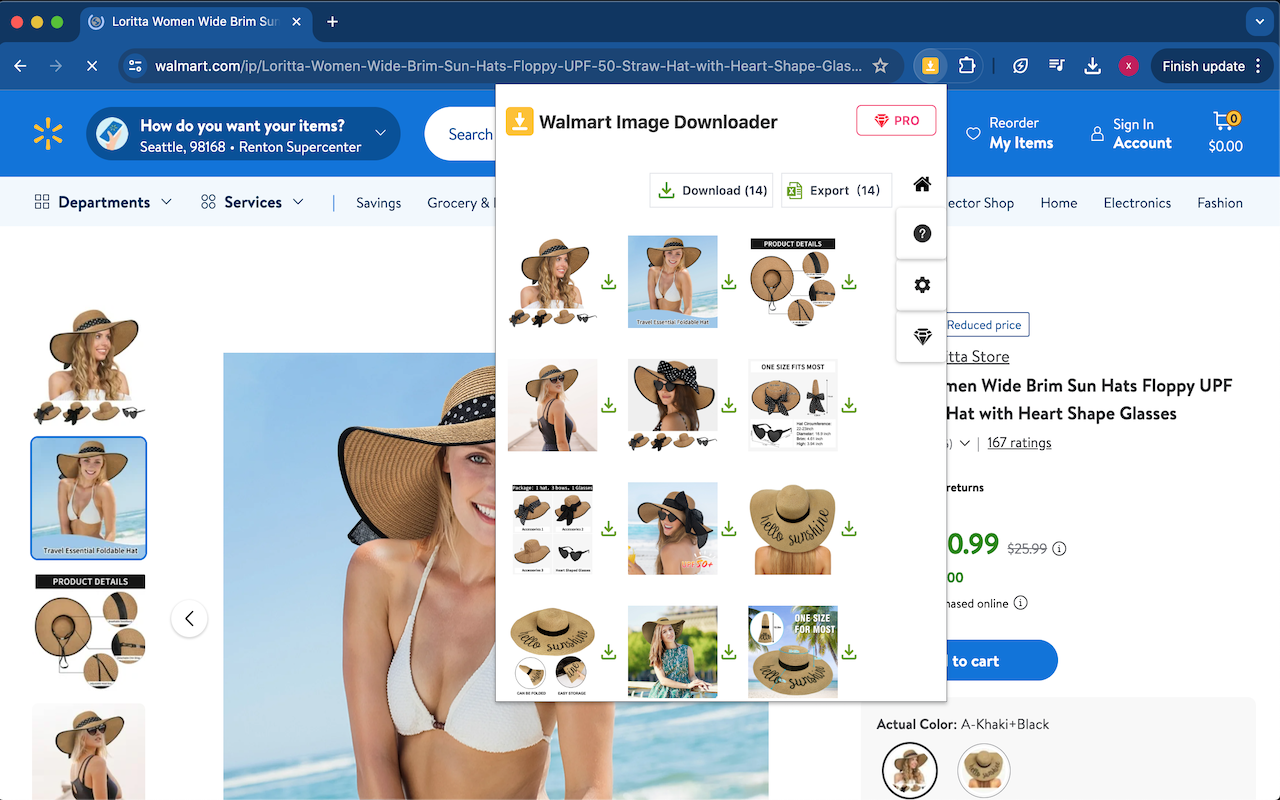The height and width of the screenshot is (800, 1280).
Task: Click the info icon beside $25.99
Action: pyautogui.click(x=1059, y=548)
